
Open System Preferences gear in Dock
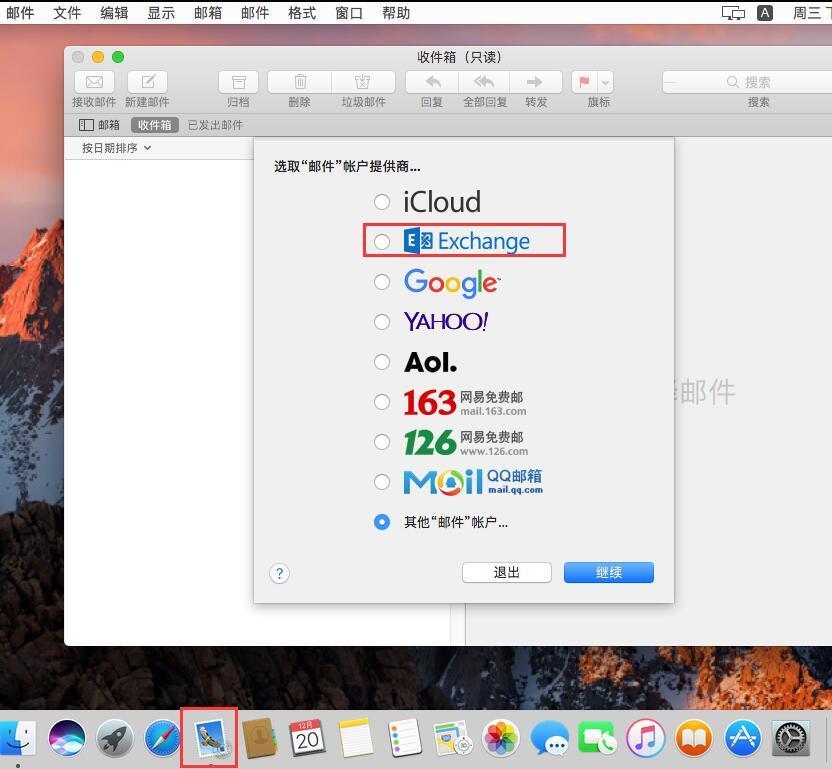pyautogui.click(x=791, y=738)
